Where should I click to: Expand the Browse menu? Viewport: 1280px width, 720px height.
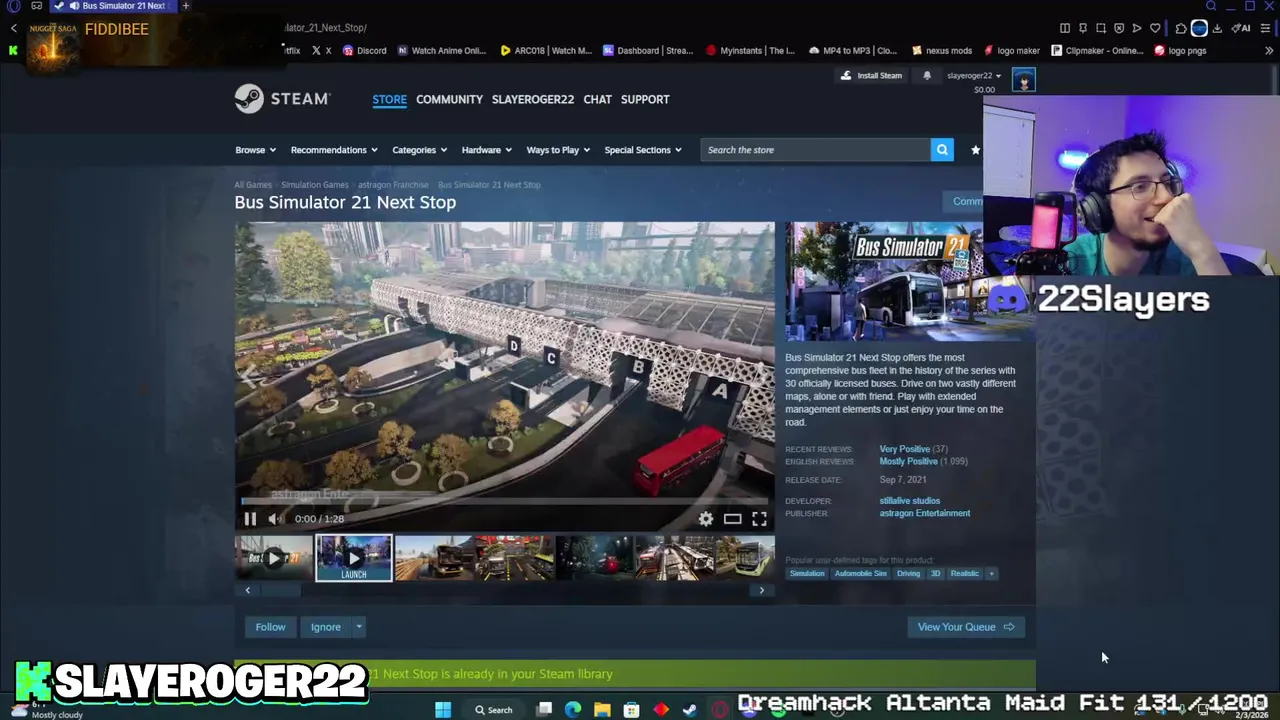click(x=256, y=150)
